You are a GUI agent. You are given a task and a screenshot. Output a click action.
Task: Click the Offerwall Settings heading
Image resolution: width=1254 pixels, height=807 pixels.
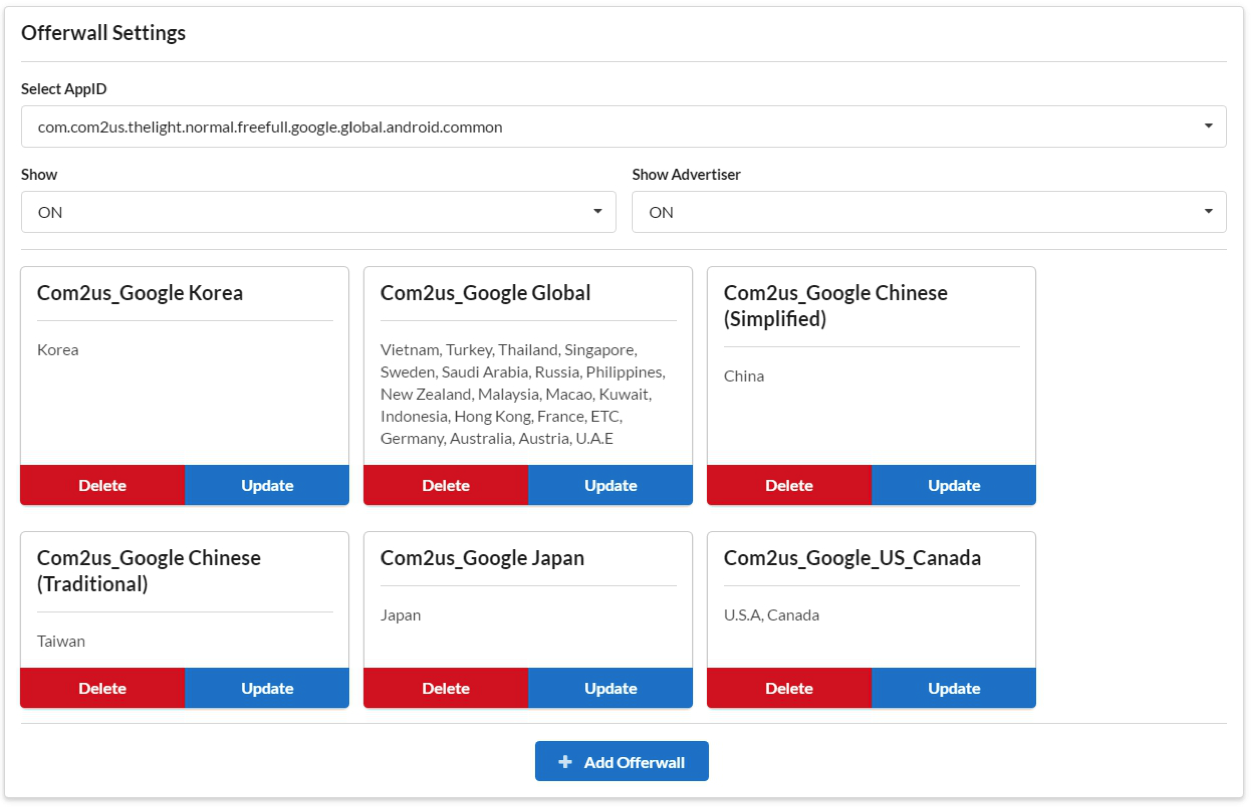point(104,32)
